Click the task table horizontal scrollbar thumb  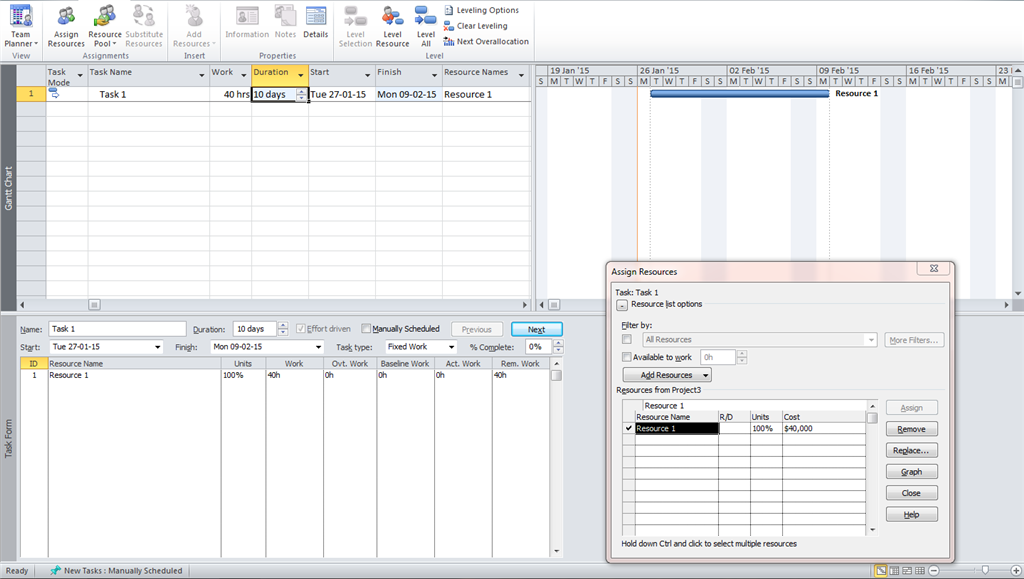94,305
